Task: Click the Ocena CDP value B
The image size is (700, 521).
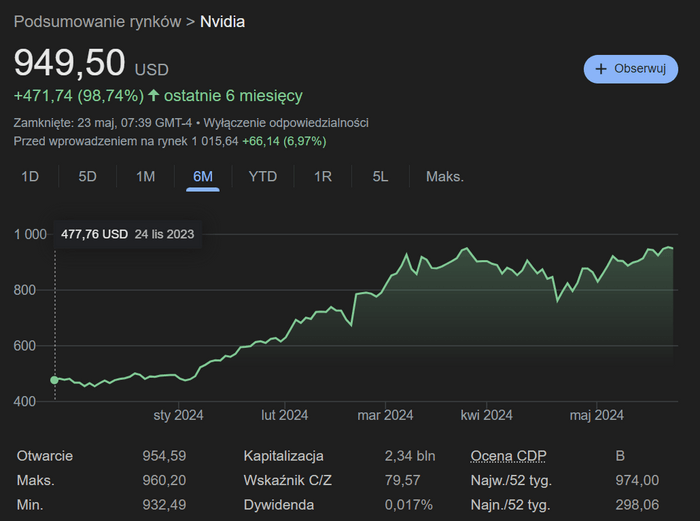Action: (620, 456)
